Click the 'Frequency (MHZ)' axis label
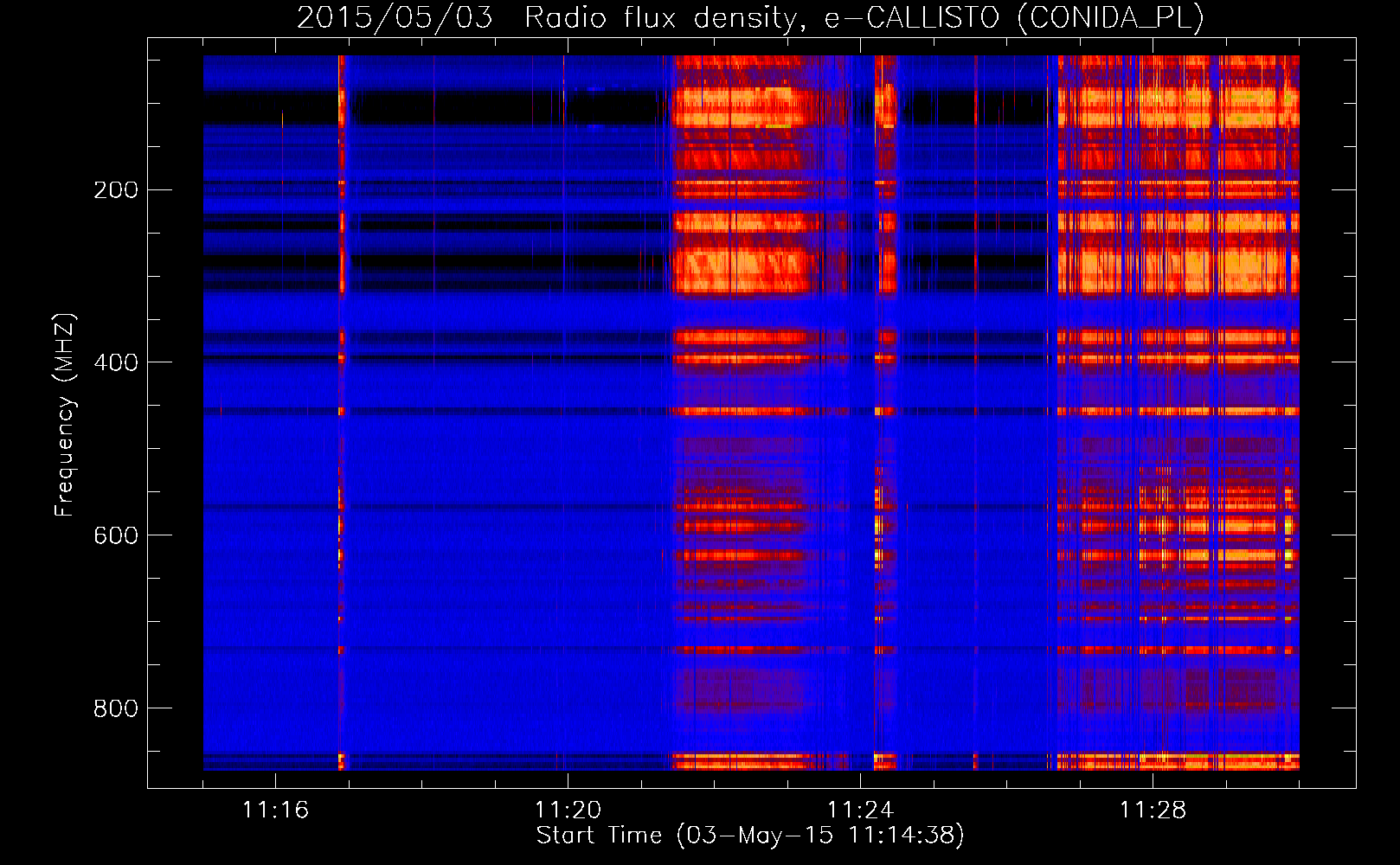 pyautogui.click(x=65, y=414)
